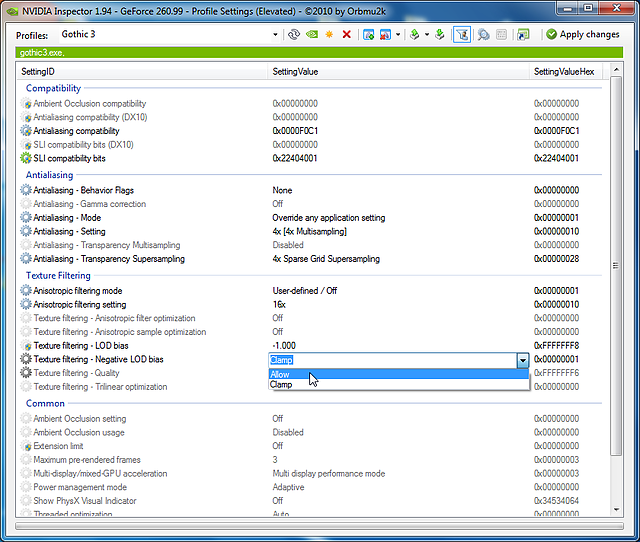
Task: Select Allow in the dropdown list
Action: 398,374
